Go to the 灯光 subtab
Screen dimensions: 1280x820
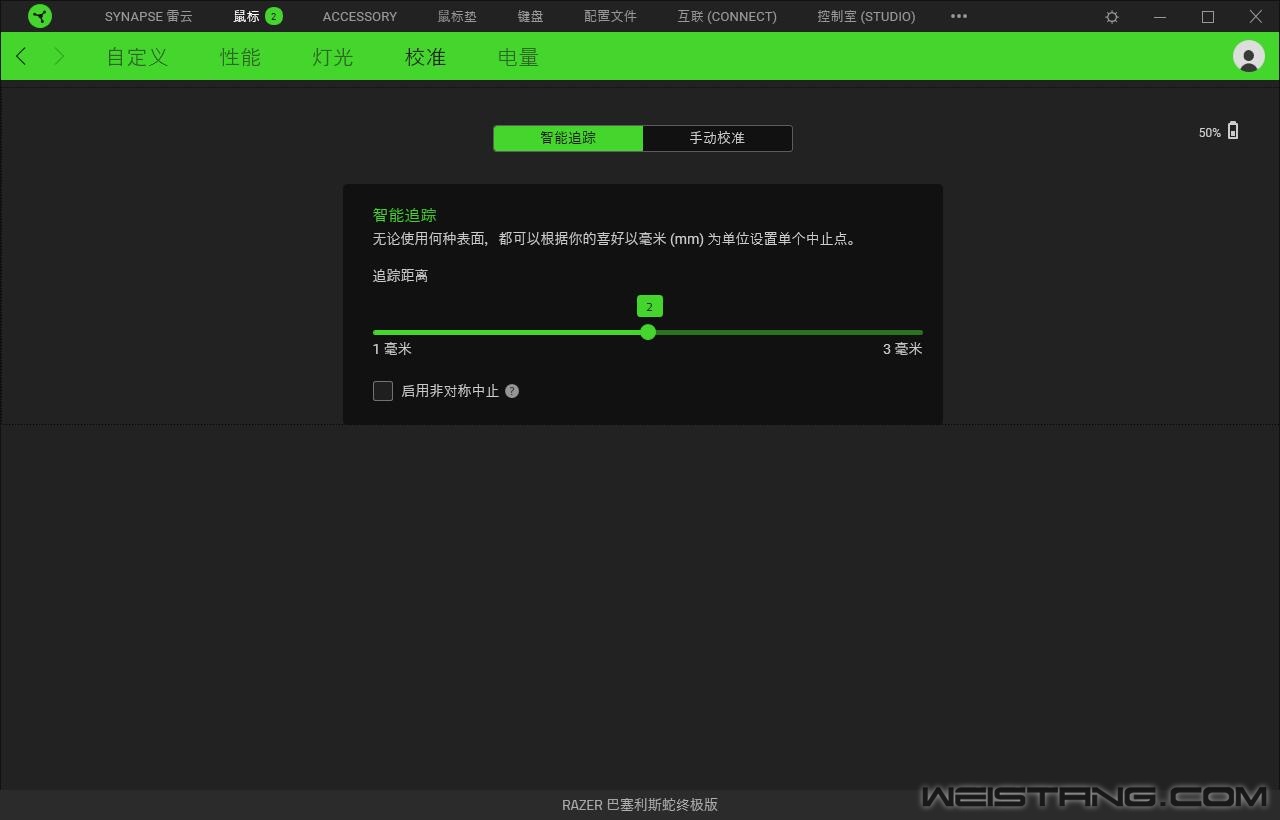click(x=332, y=57)
